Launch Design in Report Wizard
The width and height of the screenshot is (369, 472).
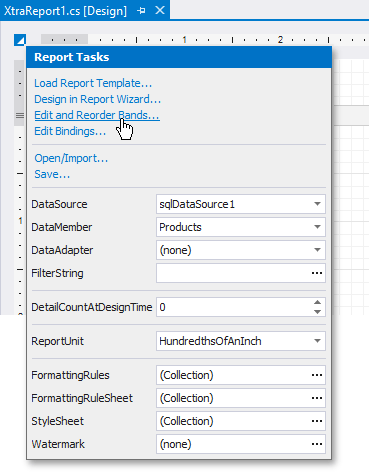(x=98, y=99)
